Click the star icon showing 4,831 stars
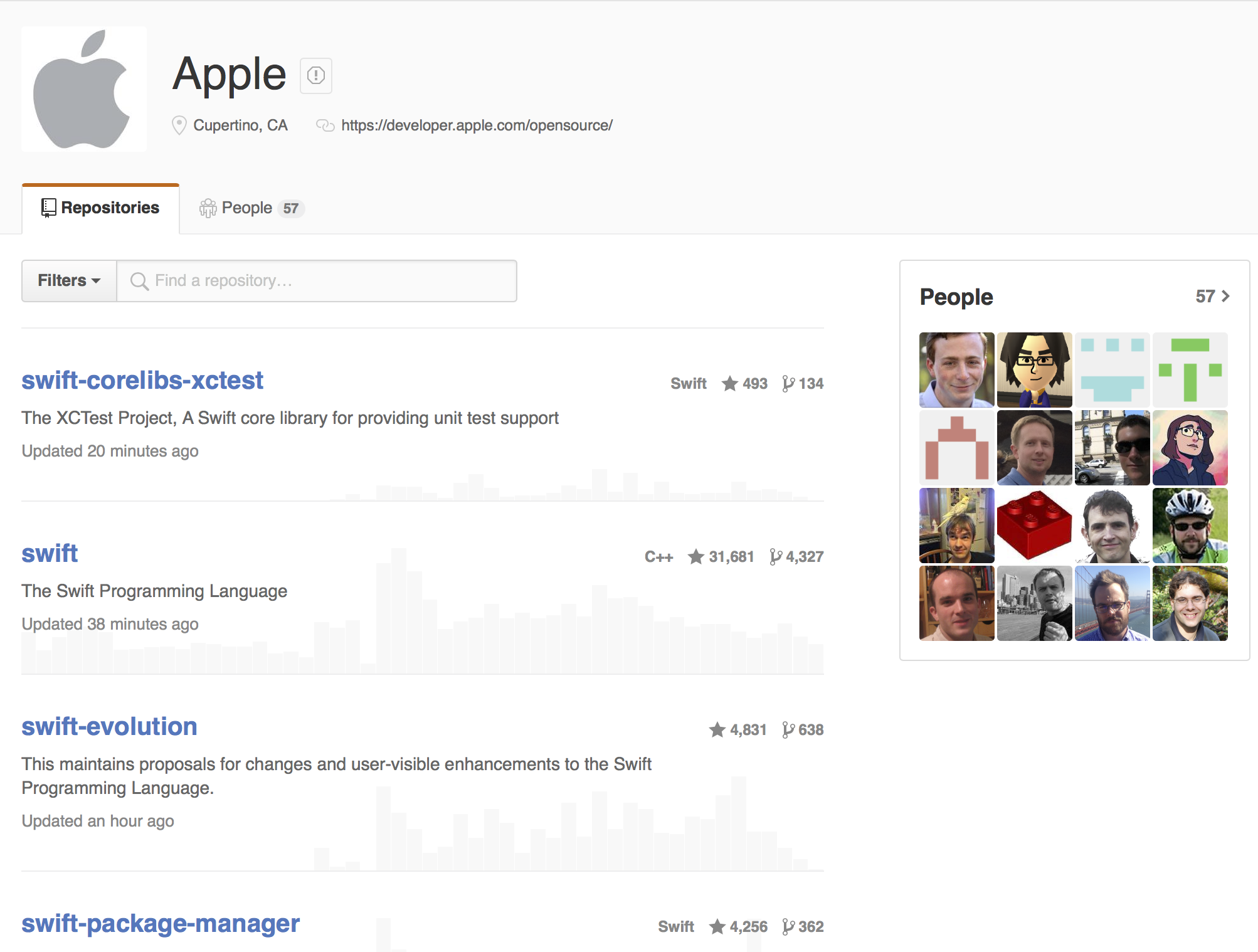Screen dimensions: 1258x952 click(717, 729)
